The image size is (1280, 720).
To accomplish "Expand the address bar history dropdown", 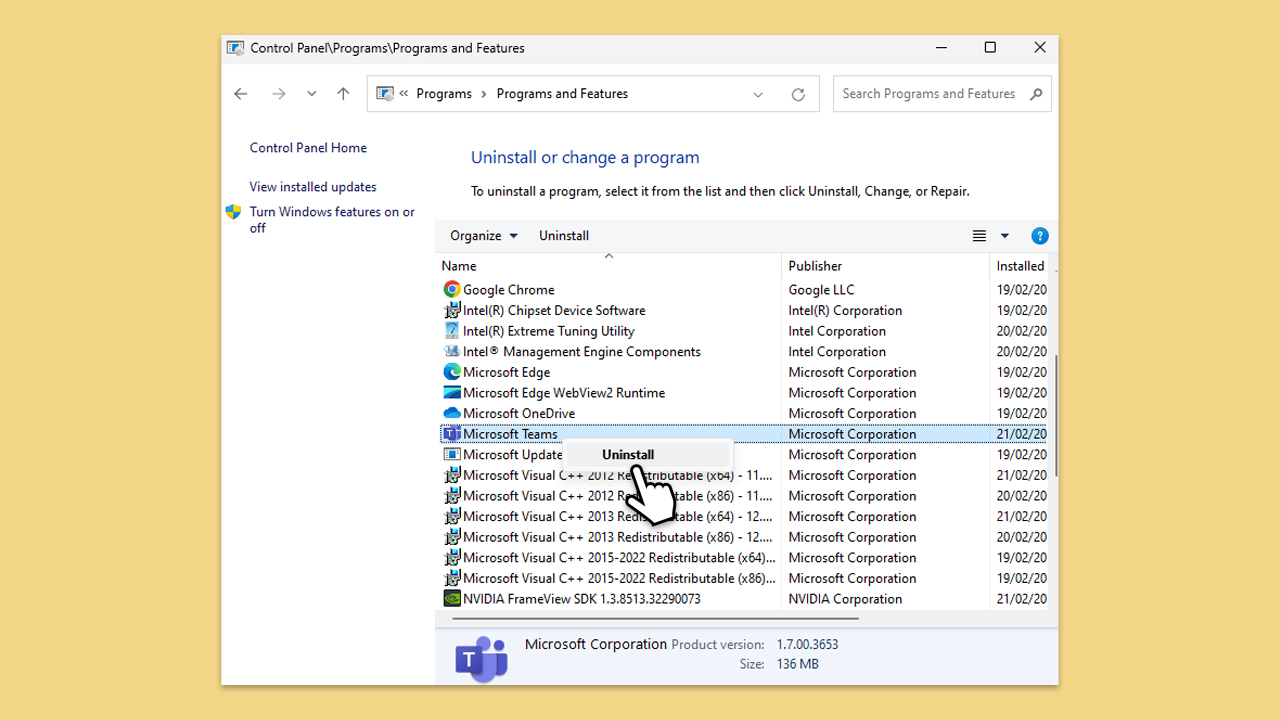I will 758,94.
